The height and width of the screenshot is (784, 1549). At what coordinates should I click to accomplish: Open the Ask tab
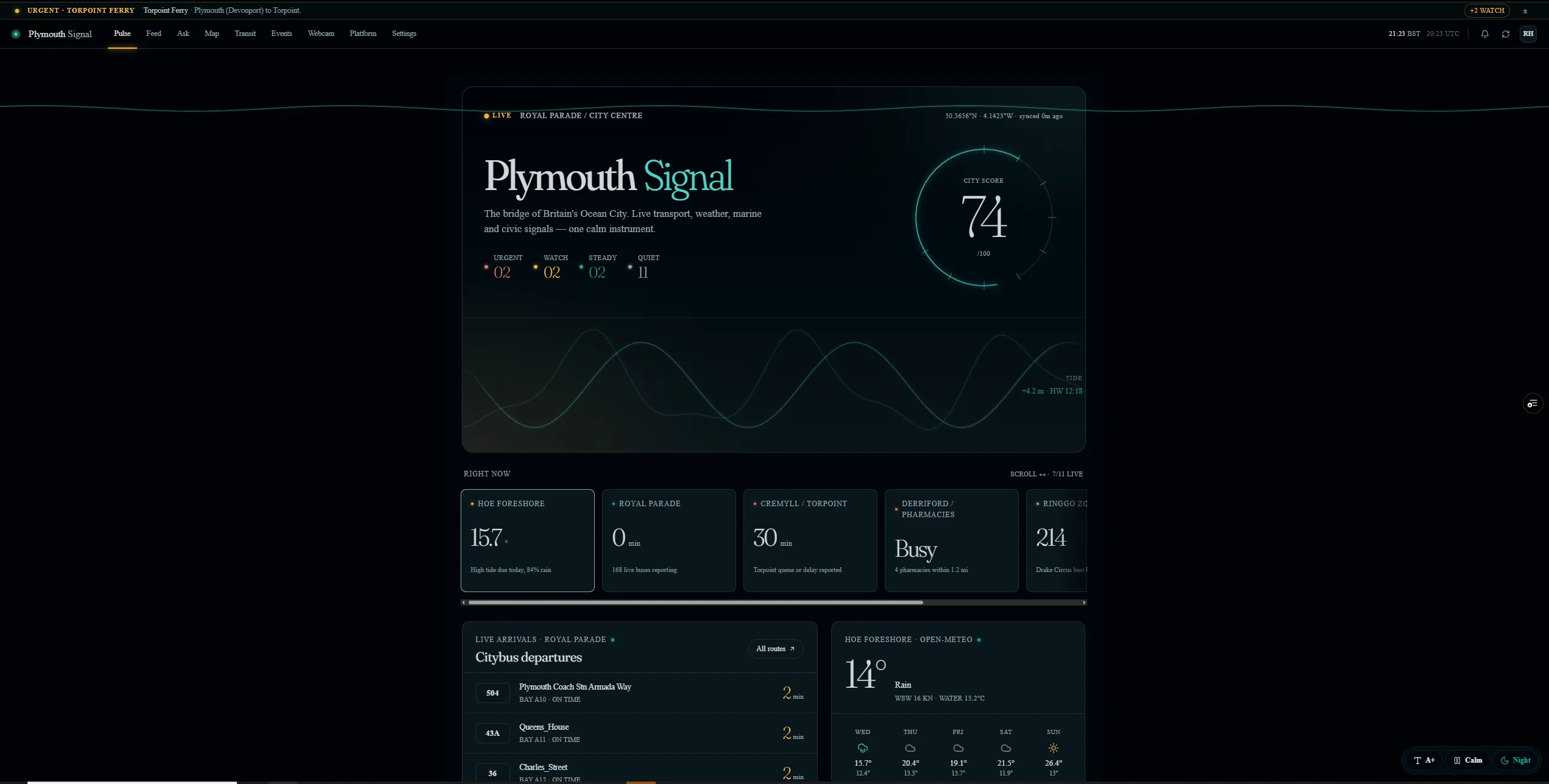pos(183,34)
